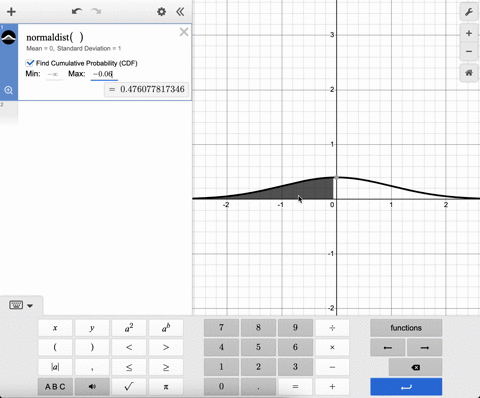This screenshot has height=398, width=480.
Task: Tap the left parenthesis key
Action: click(55, 347)
